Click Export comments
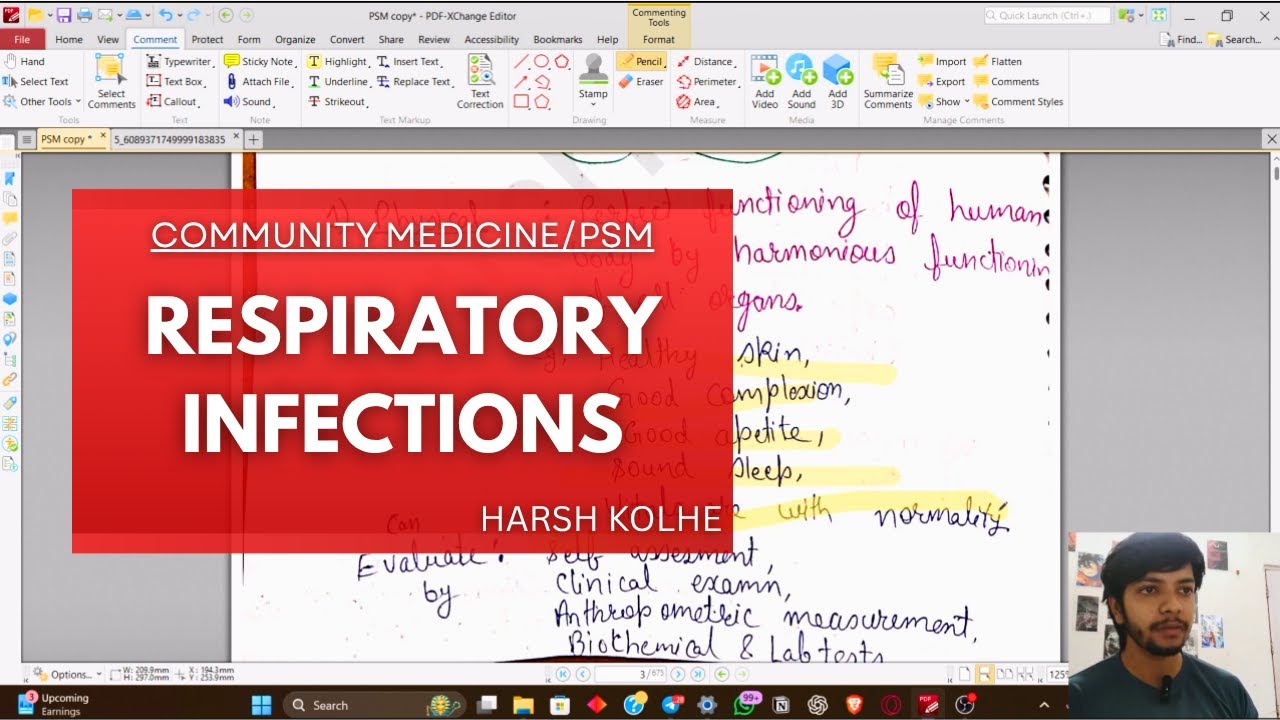Image resolution: width=1280 pixels, height=720 pixels. tap(942, 81)
